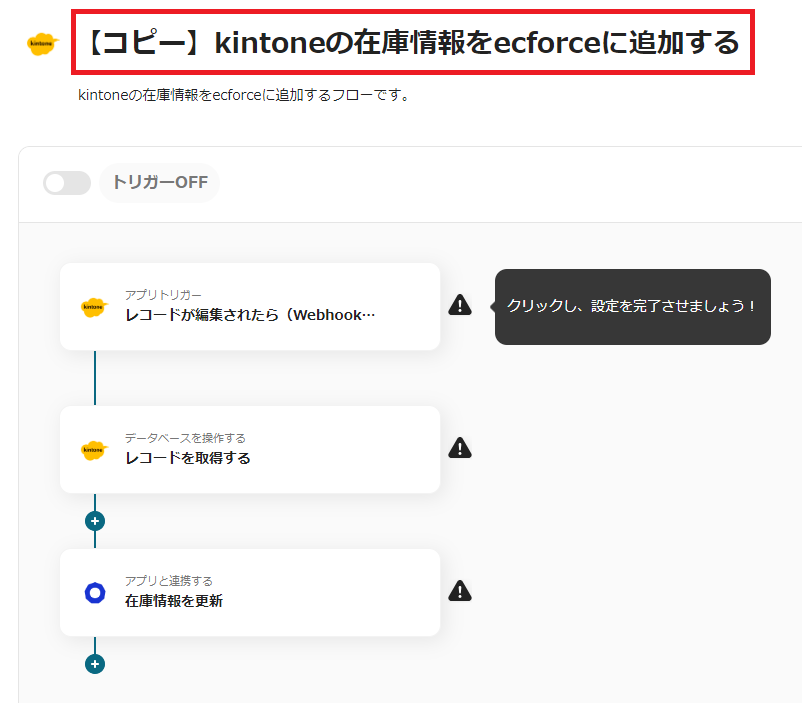Click the plus icon between the two middle steps

[93, 521]
